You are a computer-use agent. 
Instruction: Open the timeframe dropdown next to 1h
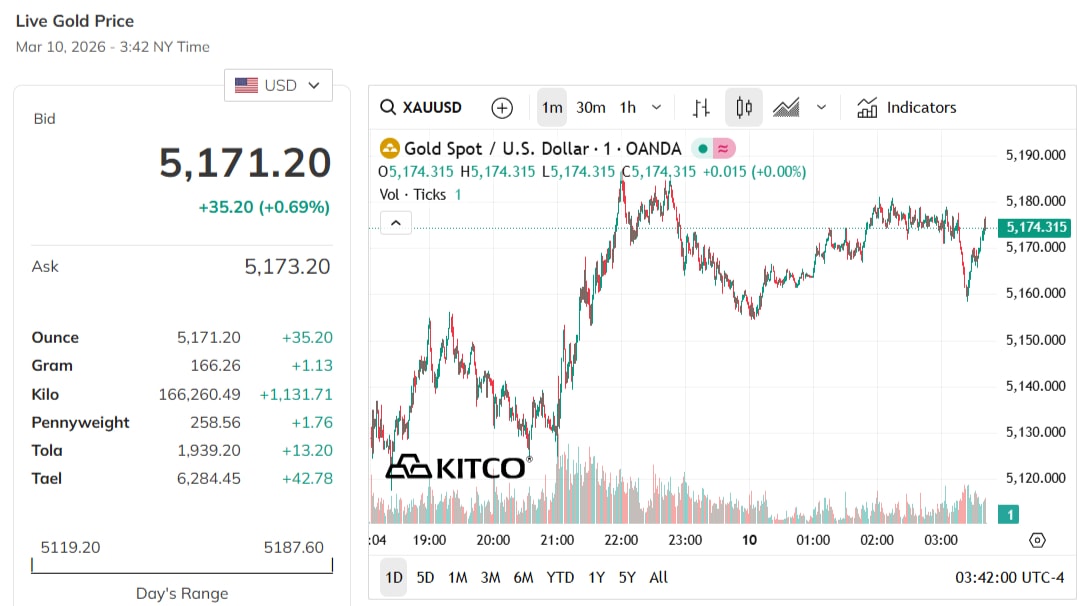[x=655, y=107]
